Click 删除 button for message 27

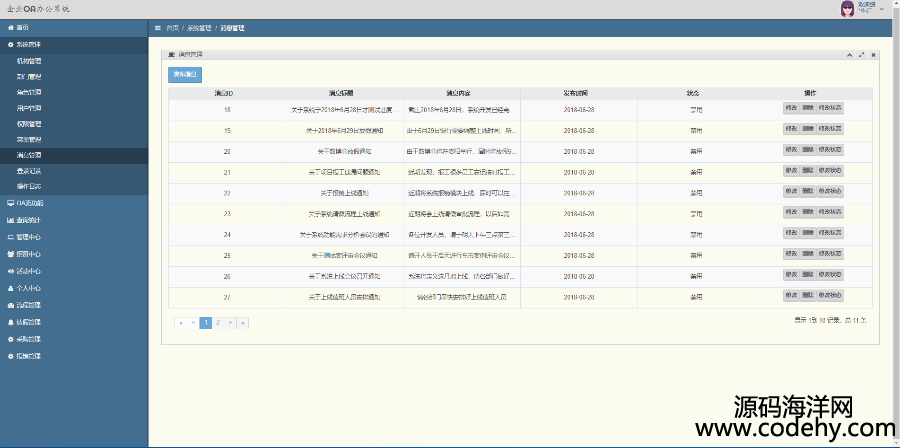807,295
